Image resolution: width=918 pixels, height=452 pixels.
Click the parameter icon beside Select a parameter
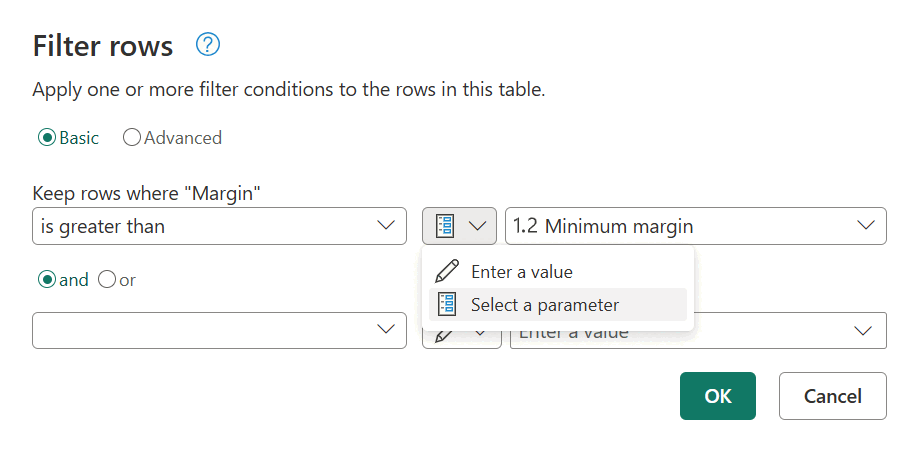coord(448,305)
